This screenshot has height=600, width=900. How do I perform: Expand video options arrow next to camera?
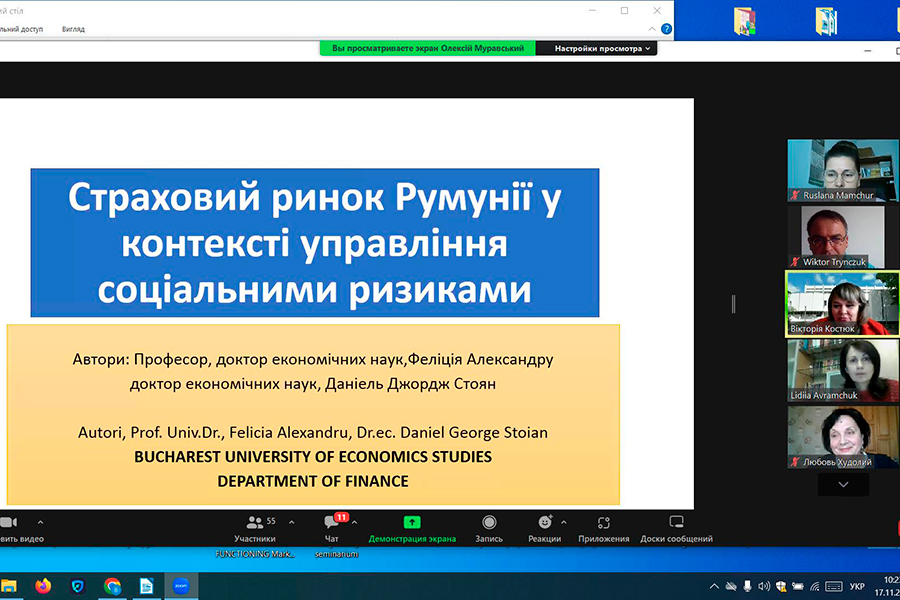(40, 522)
